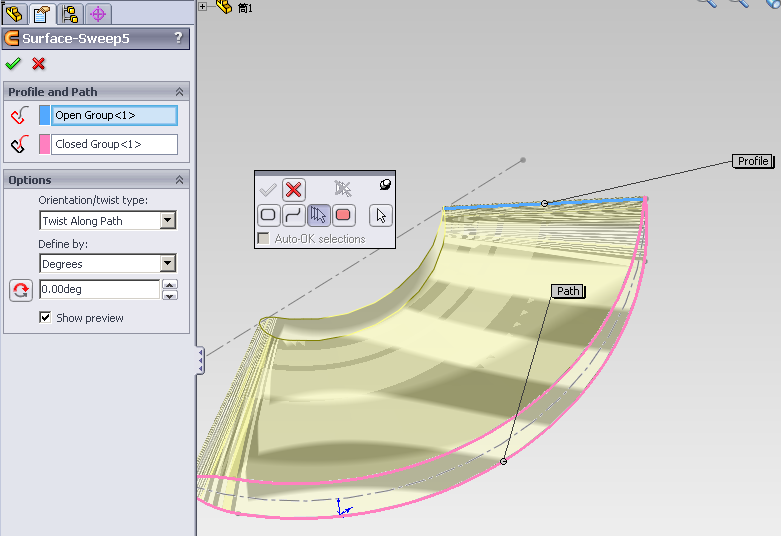This screenshot has width=781, height=536.
Task: Choose Select Group tool
Action: 318,215
